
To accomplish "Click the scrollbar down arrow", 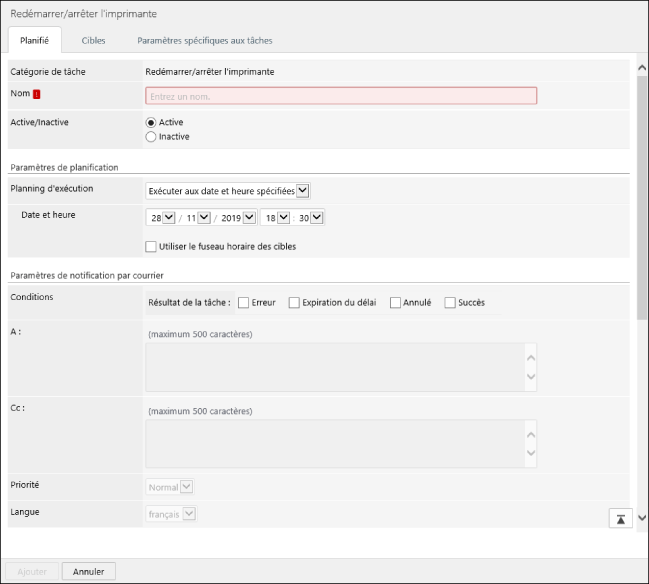I will click(641, 518).
